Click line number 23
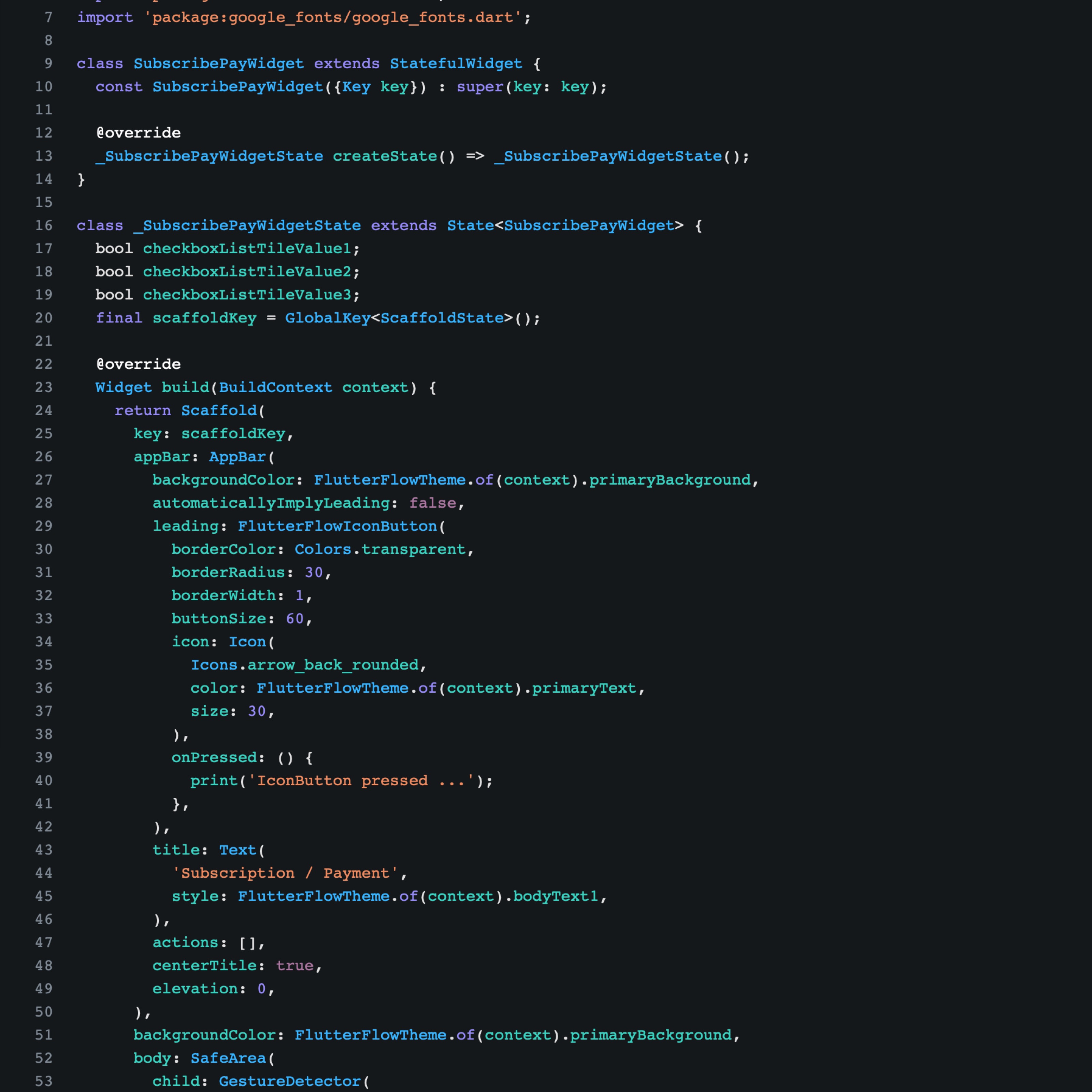The width and height of the screenshot is (1092, 1092). click(44, 387)
